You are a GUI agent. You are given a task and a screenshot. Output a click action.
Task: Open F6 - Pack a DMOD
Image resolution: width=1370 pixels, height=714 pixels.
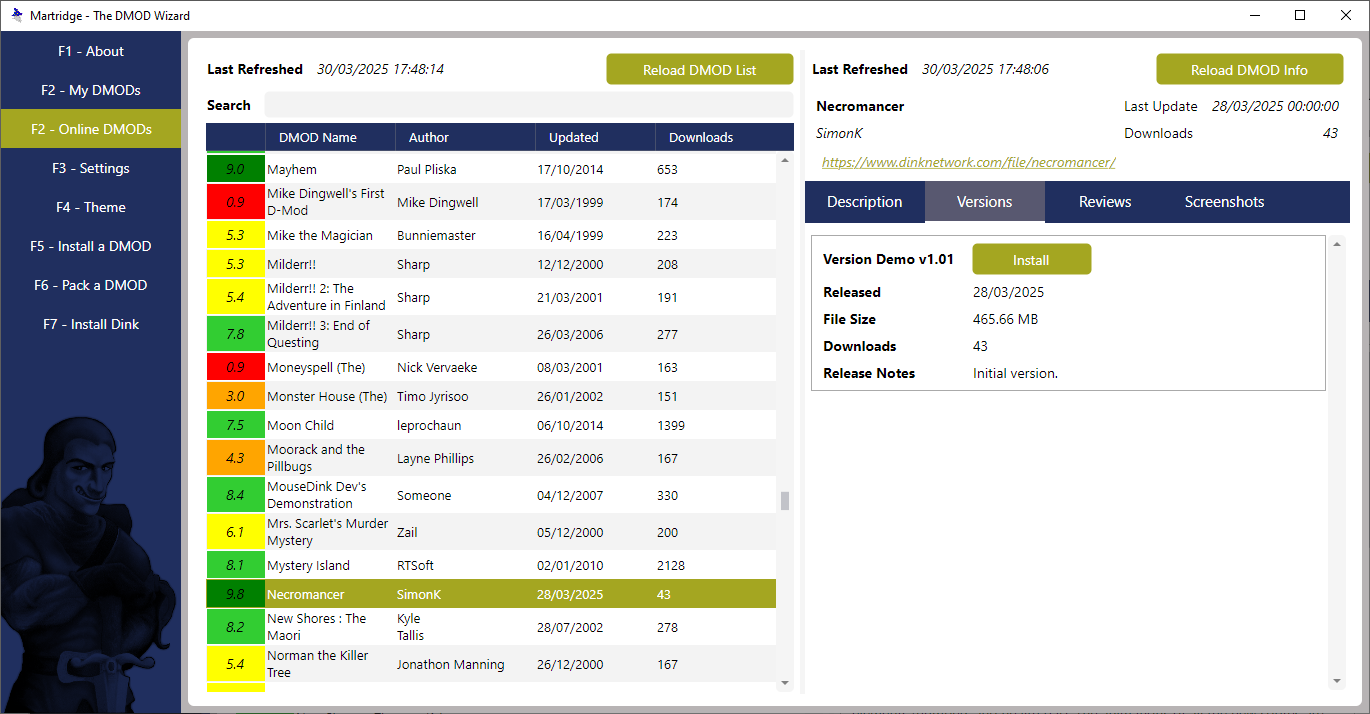click(x=91, y=285)
